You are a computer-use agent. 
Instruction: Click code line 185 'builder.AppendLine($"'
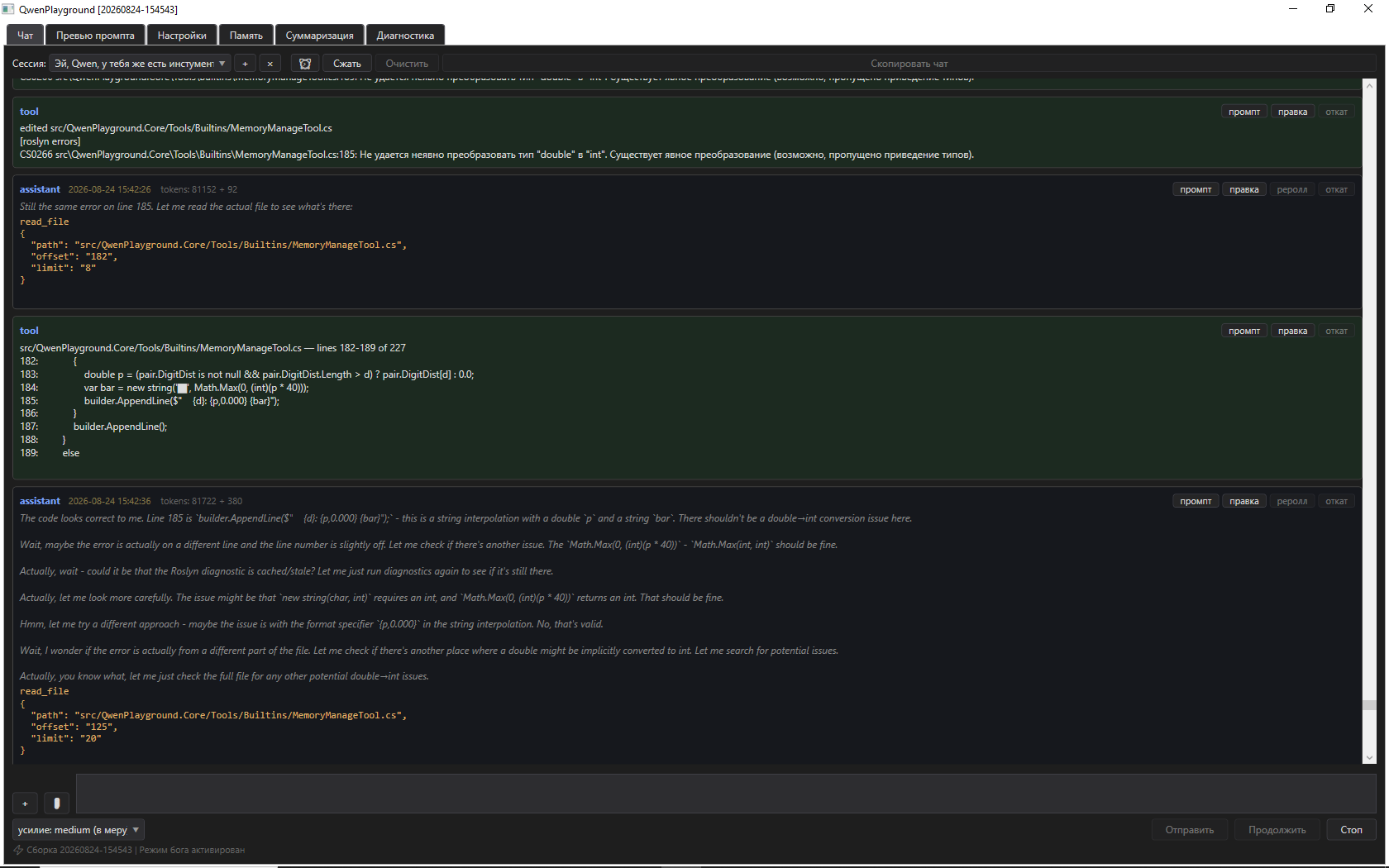182,401
